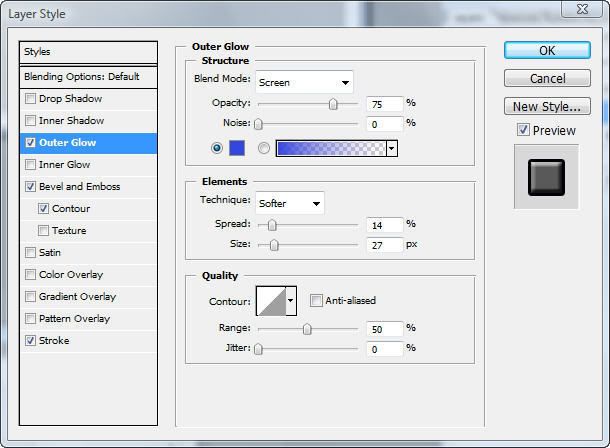Open the Blend Mode Screen dropdown
The height and width of the screenshot is (448, 610).
304,82
